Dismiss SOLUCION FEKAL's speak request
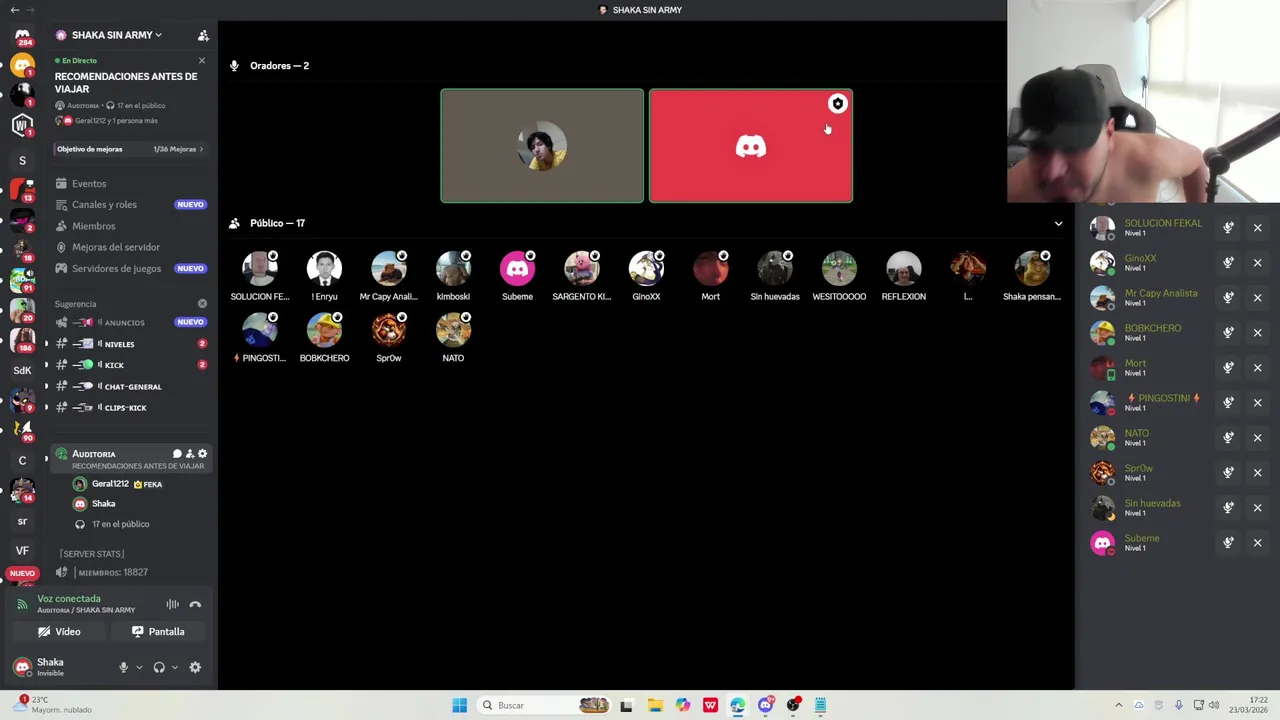The width and height of the screenshot is (1280, 720). click(x=1258, y=228)
